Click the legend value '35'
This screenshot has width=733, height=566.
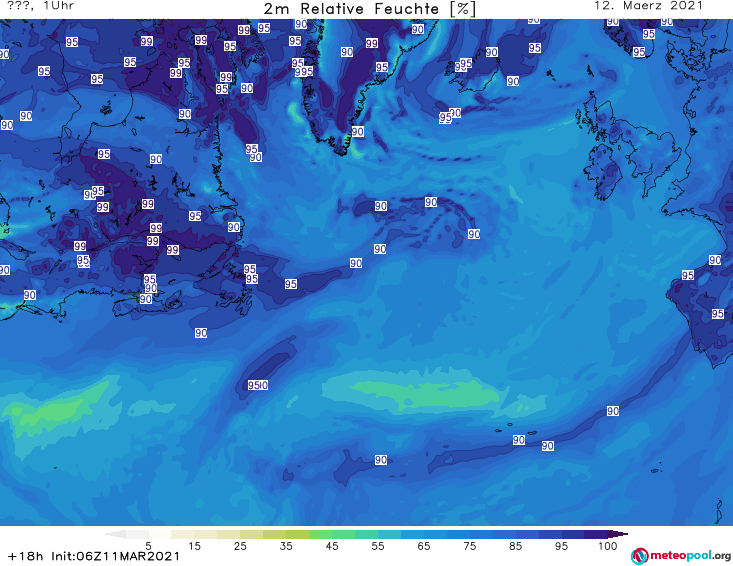(x=286, y=546)
